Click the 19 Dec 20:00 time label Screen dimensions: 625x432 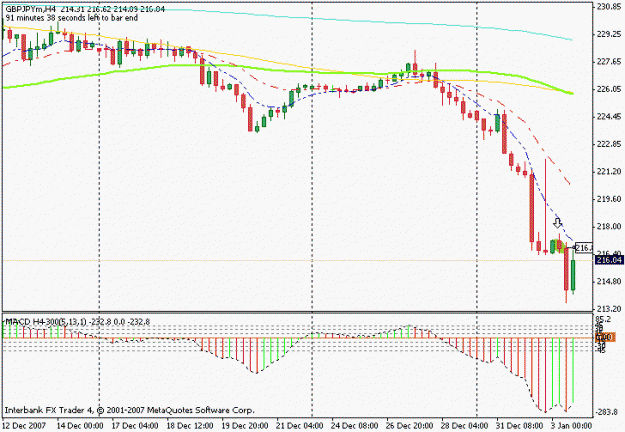click(245, 426)
